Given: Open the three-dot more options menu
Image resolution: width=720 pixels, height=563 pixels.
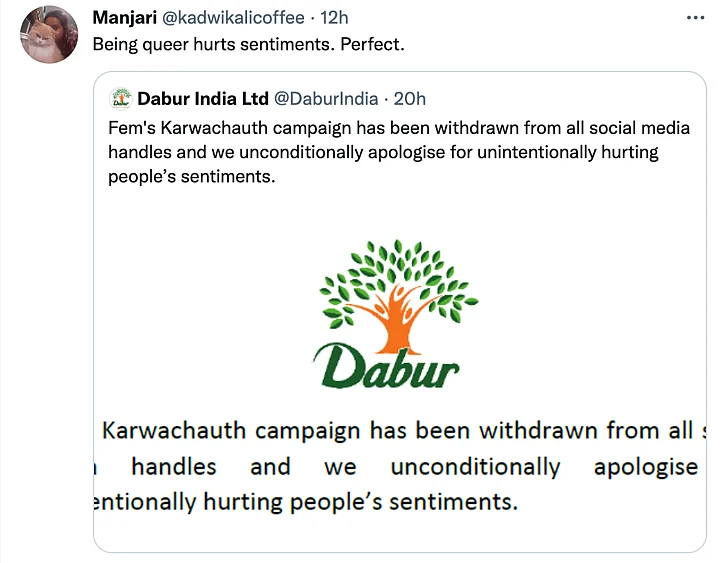Looking at the screenshot, I should 695,18.
